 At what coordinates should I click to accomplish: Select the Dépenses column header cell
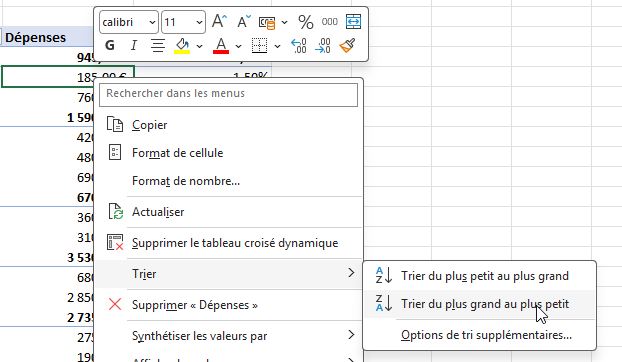(x=47, y=37)
